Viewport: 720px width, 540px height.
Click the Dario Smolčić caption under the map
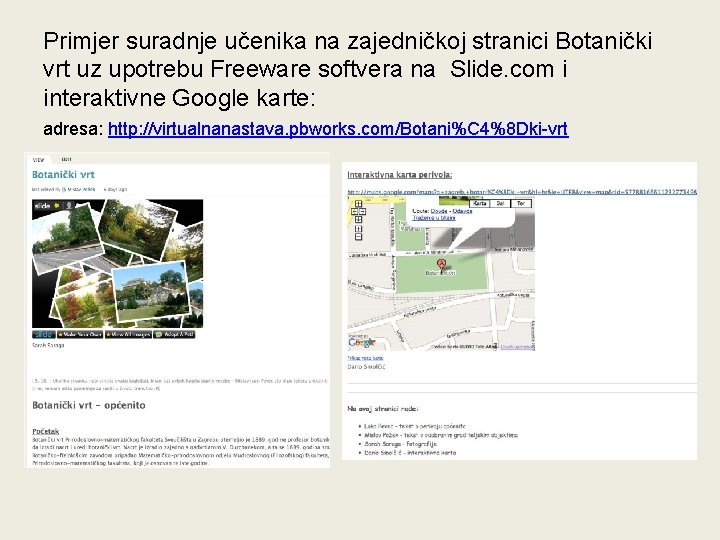pos(366,367)
